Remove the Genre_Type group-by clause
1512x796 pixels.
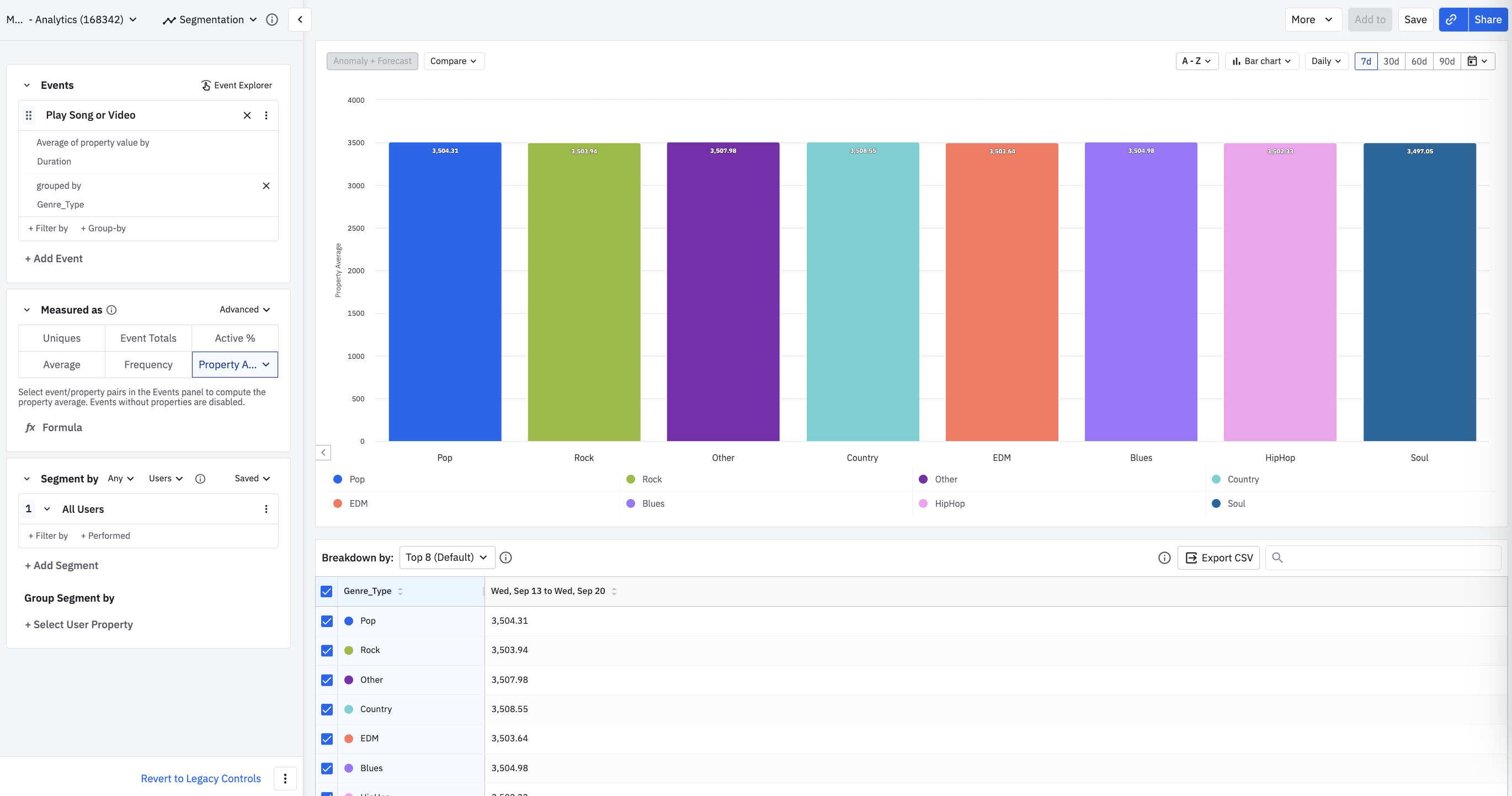[266, 185]
